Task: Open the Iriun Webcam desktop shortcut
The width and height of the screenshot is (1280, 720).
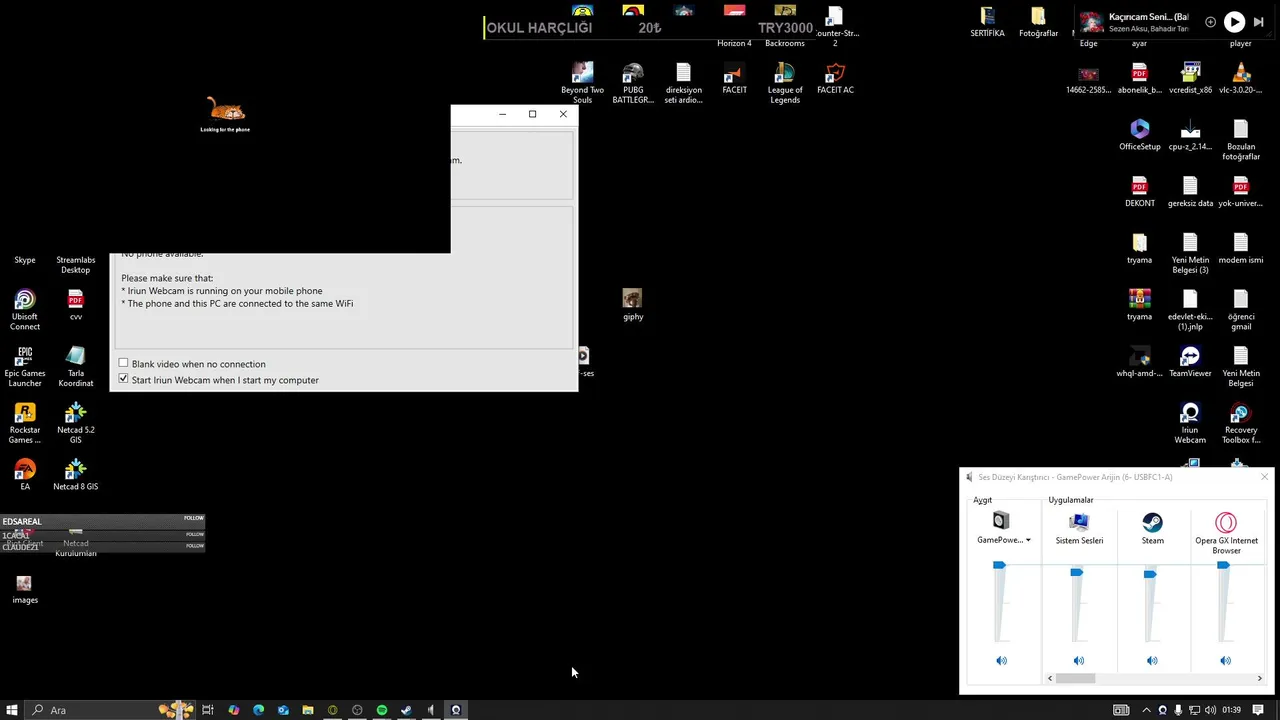Action: (1190, 424)
